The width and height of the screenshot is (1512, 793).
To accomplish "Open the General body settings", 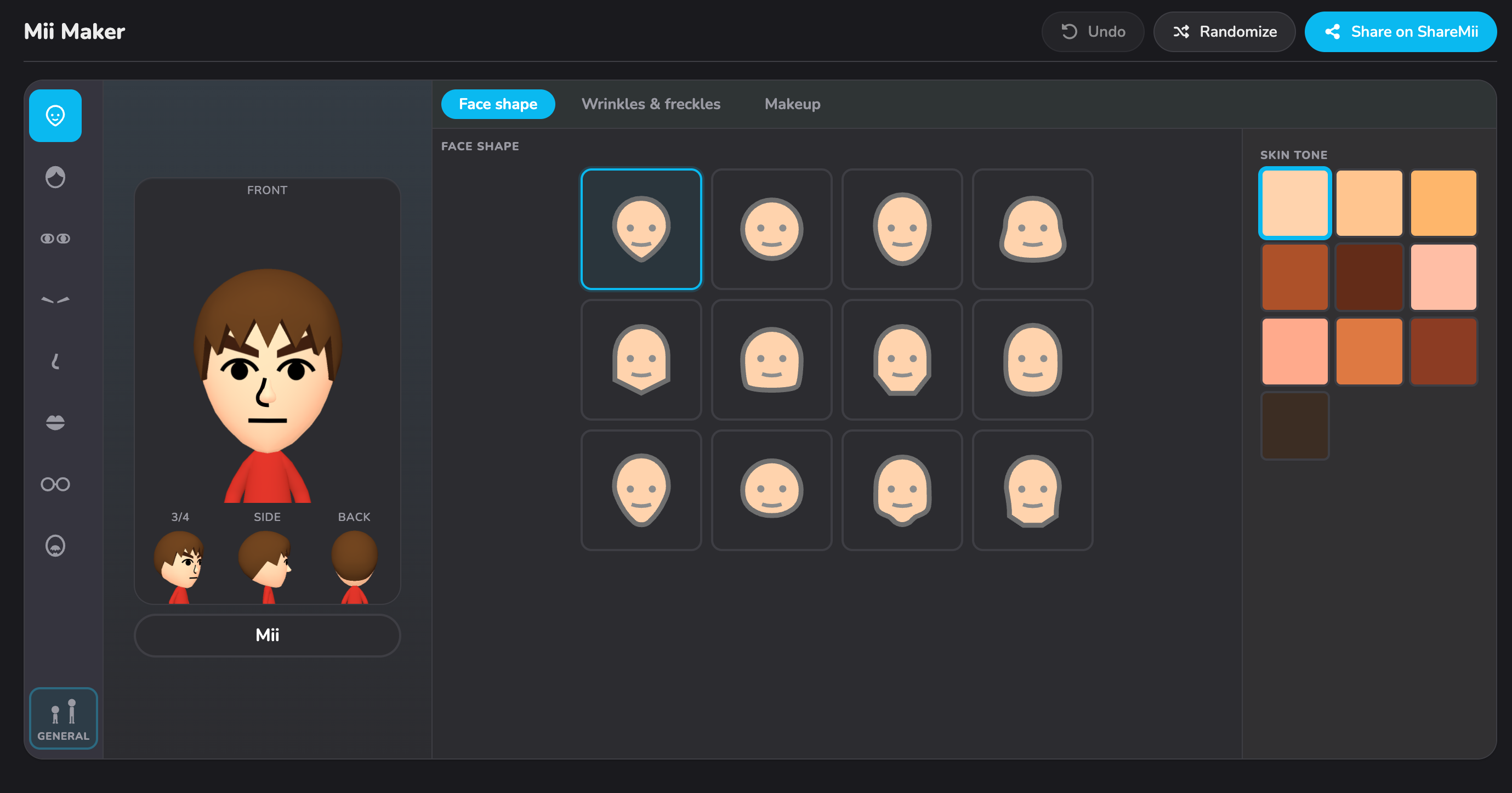I will pos(64,718).
